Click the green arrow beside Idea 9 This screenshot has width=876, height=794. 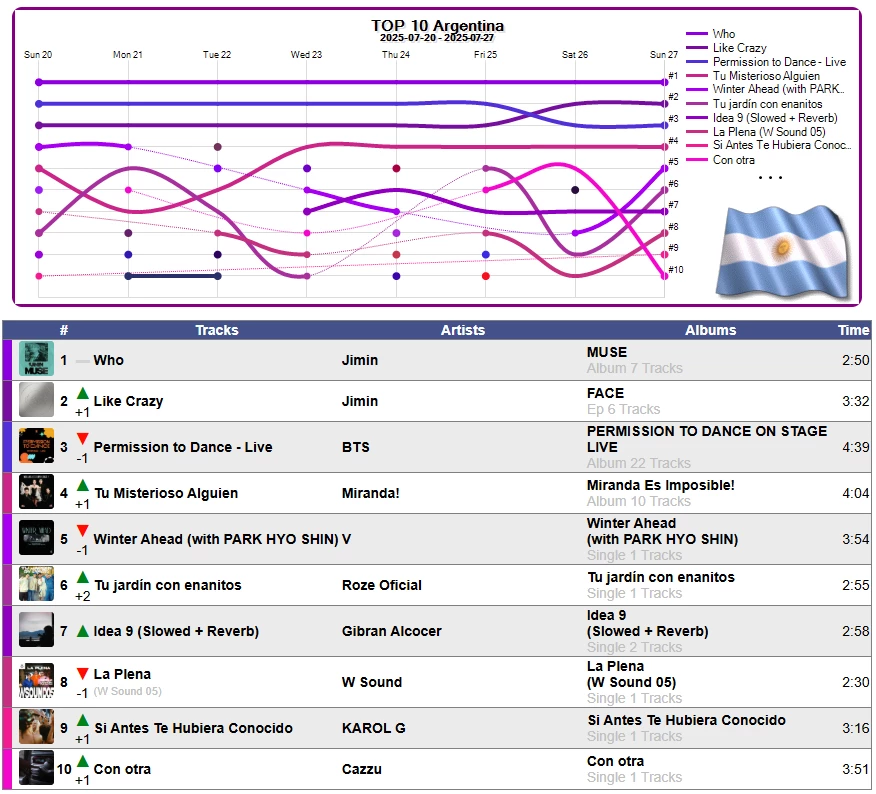point(83,631)
